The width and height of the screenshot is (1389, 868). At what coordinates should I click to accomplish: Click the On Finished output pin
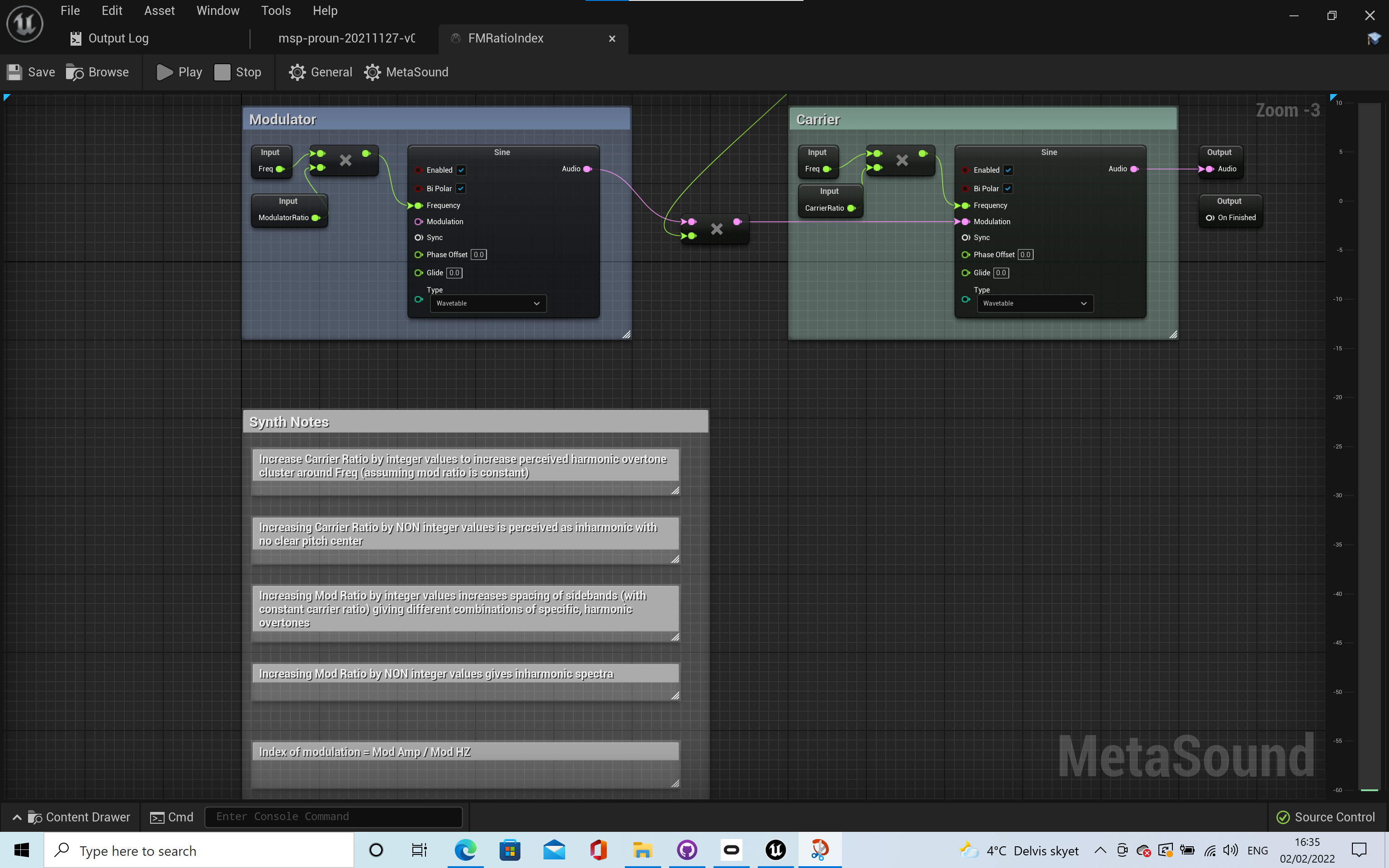click(x=1210, y=217)
